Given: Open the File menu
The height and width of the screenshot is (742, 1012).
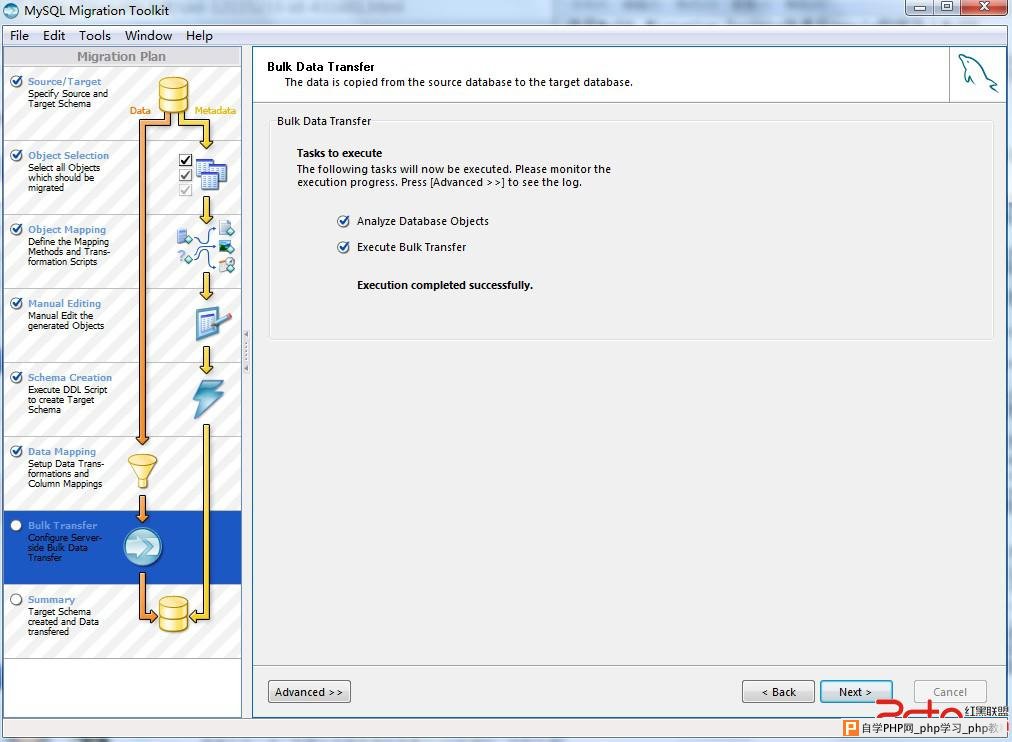Looking at the screenshot, I should click(x=19, y=35).
